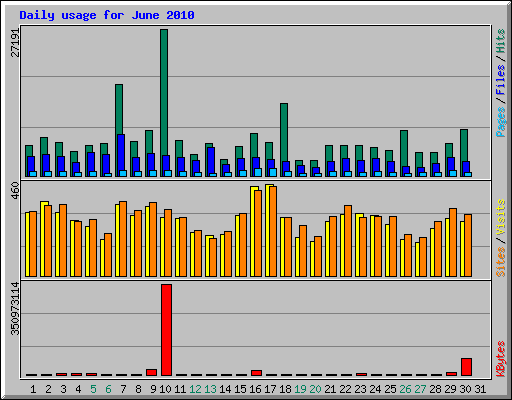
Task: Click green weekend day label 27
Action: 420,389
